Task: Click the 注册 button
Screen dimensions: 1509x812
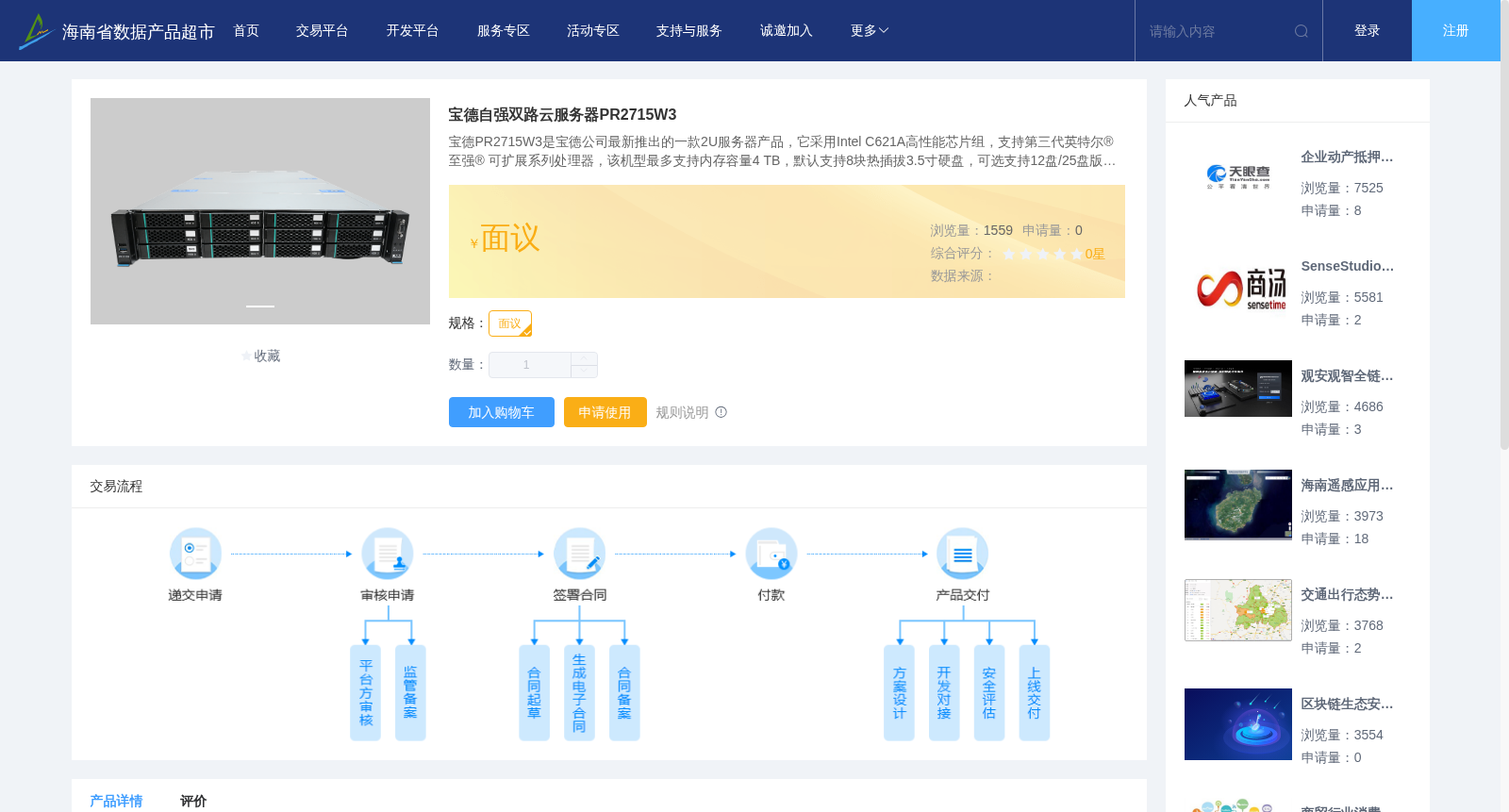Action: point(1456,31)
